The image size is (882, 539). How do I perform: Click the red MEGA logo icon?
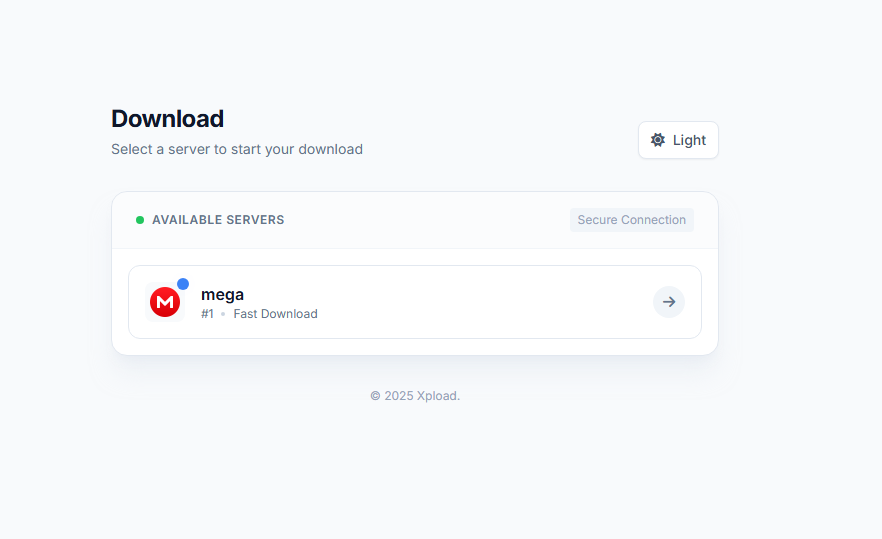[165, 302]
